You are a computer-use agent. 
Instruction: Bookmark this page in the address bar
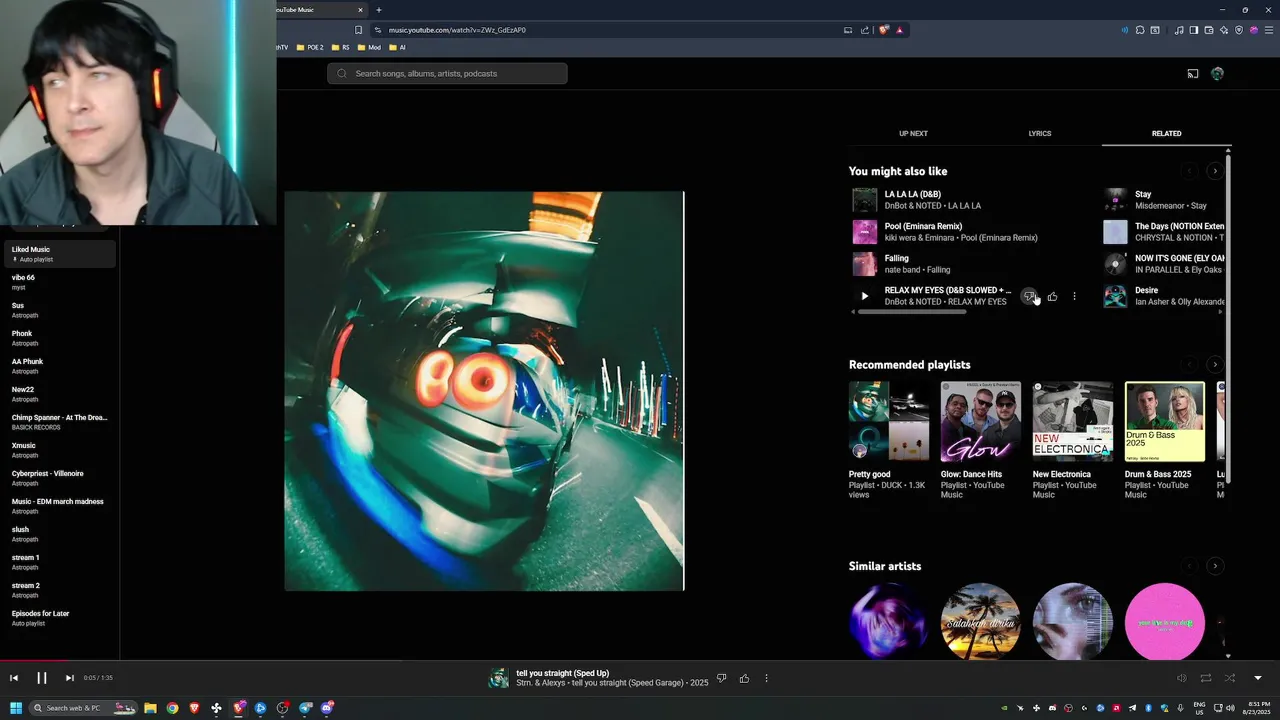click(x=358, y=30)
